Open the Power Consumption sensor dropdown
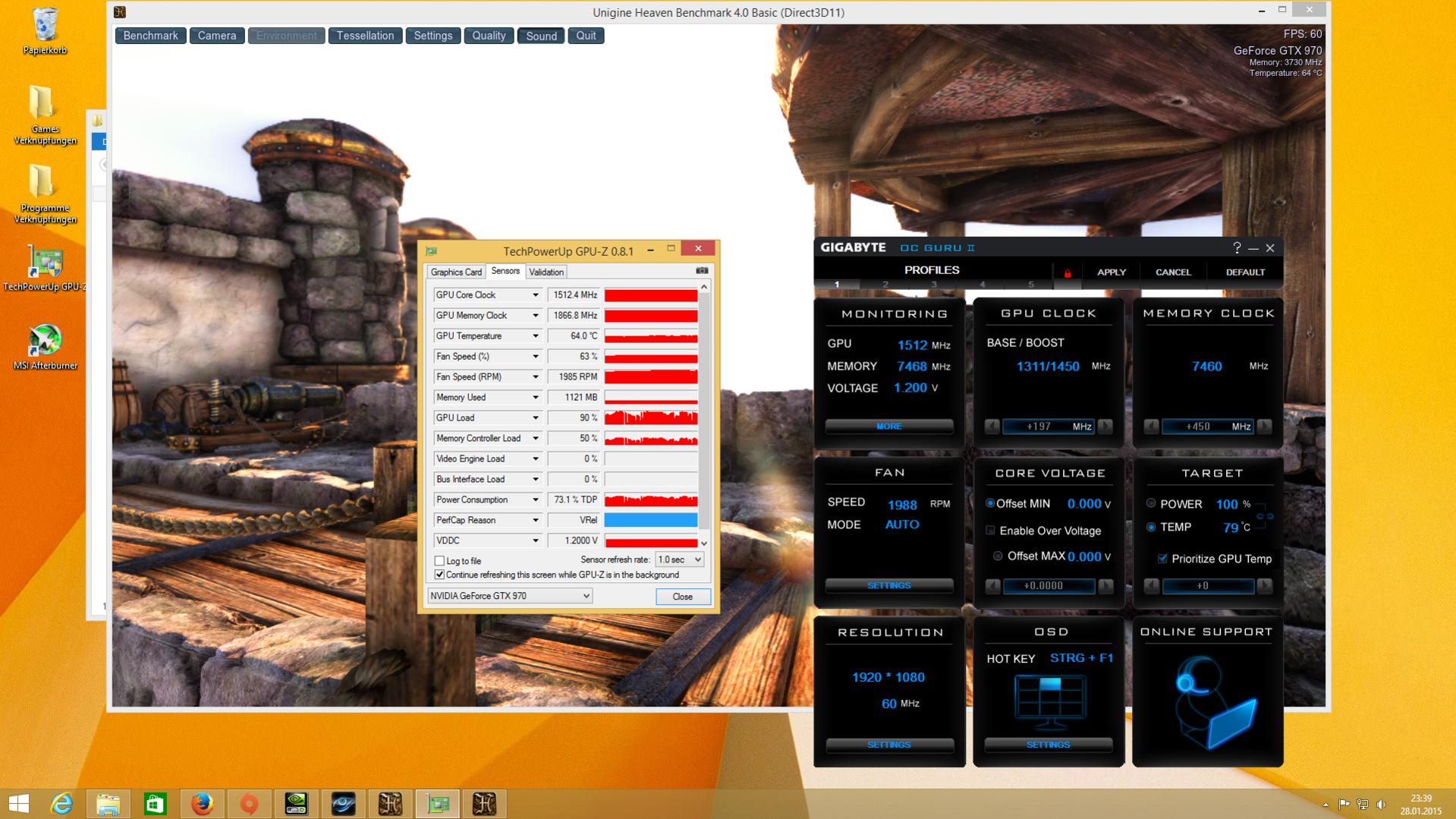The height and width of the screenshot is (819, 1456). 535,500
